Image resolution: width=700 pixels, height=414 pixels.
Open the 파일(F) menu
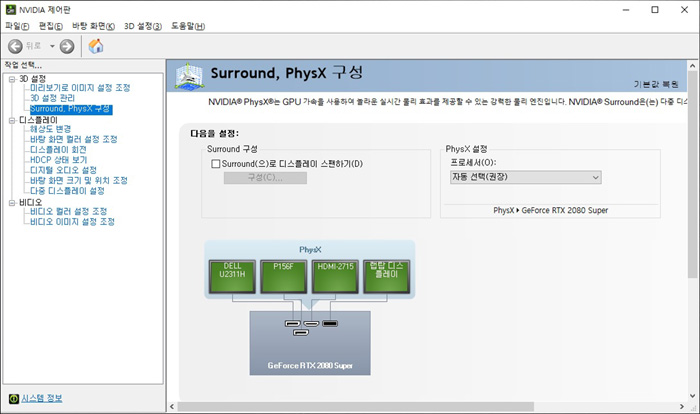point(17,26)
